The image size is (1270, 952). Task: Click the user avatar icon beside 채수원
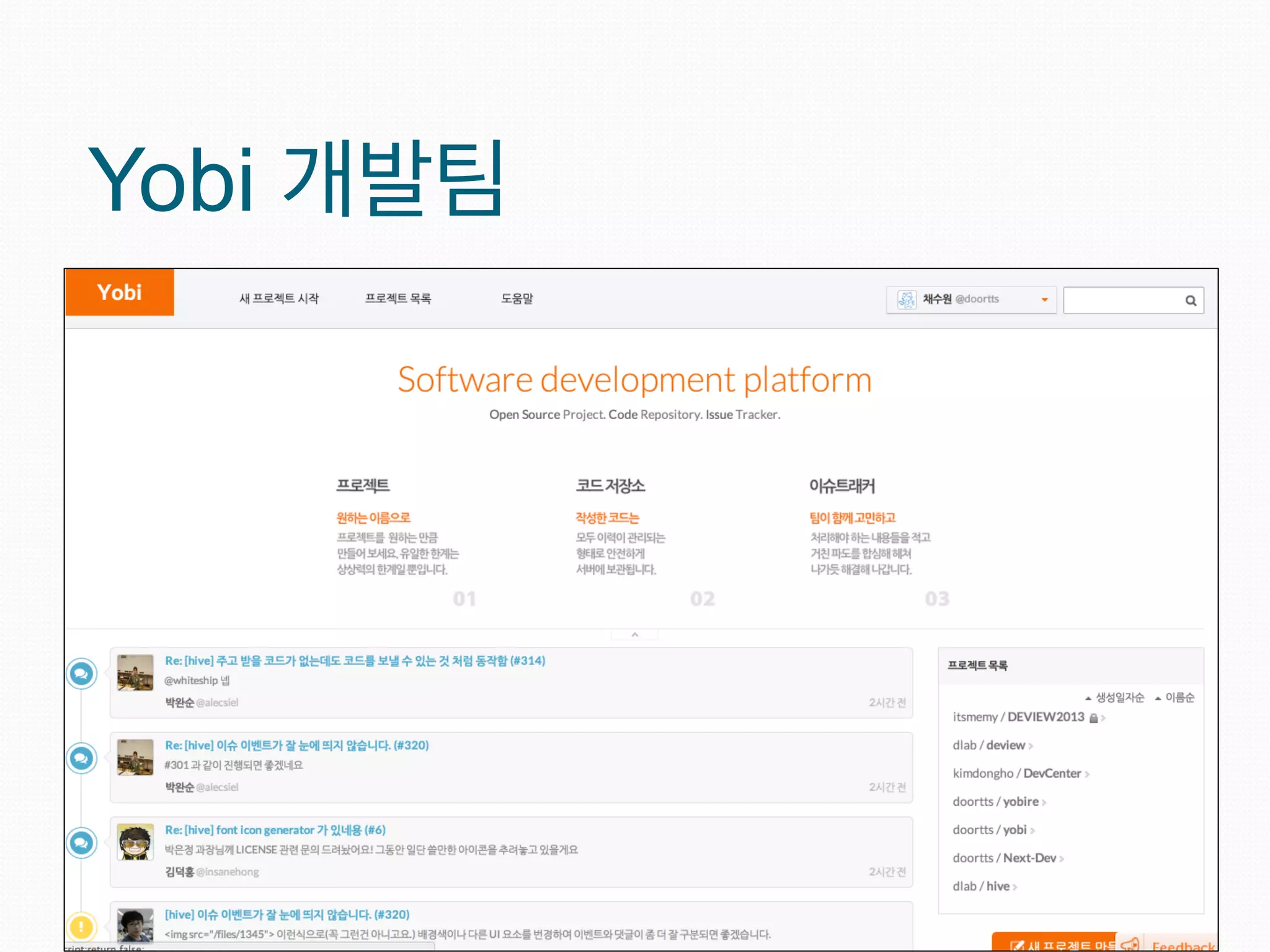click(907, 300)
